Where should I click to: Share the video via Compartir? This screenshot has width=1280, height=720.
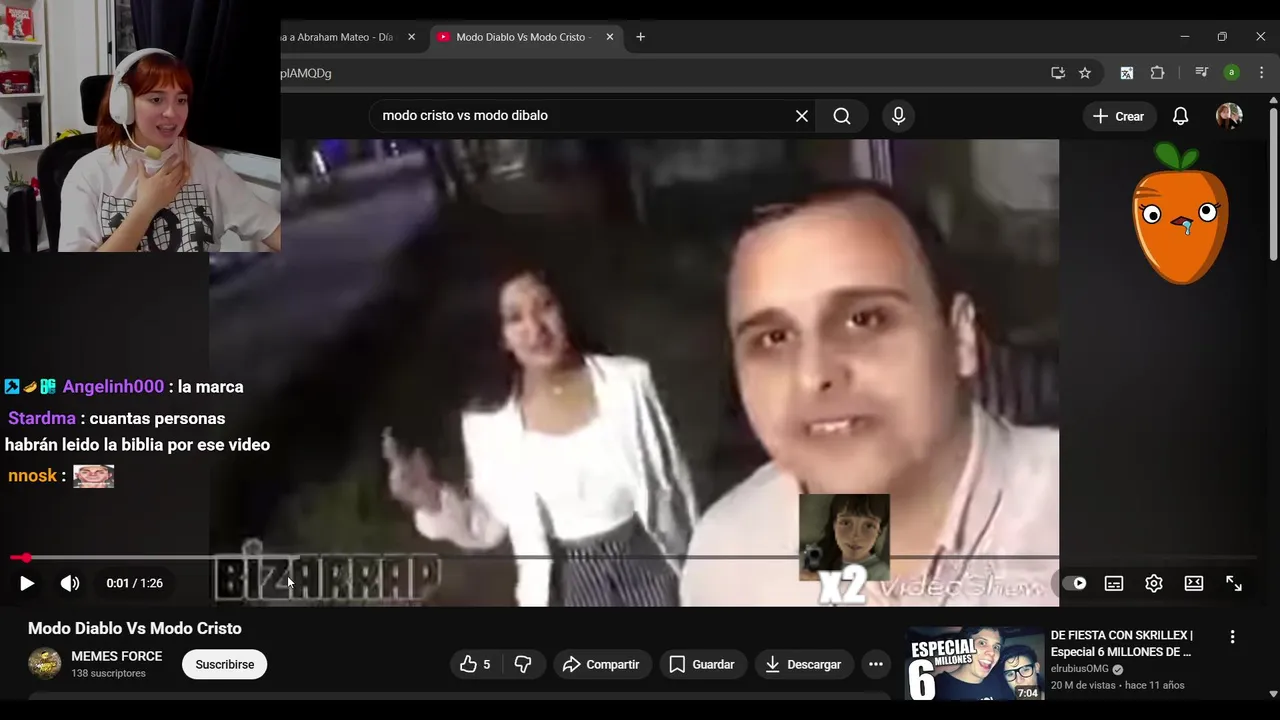(x=602, y=664)
